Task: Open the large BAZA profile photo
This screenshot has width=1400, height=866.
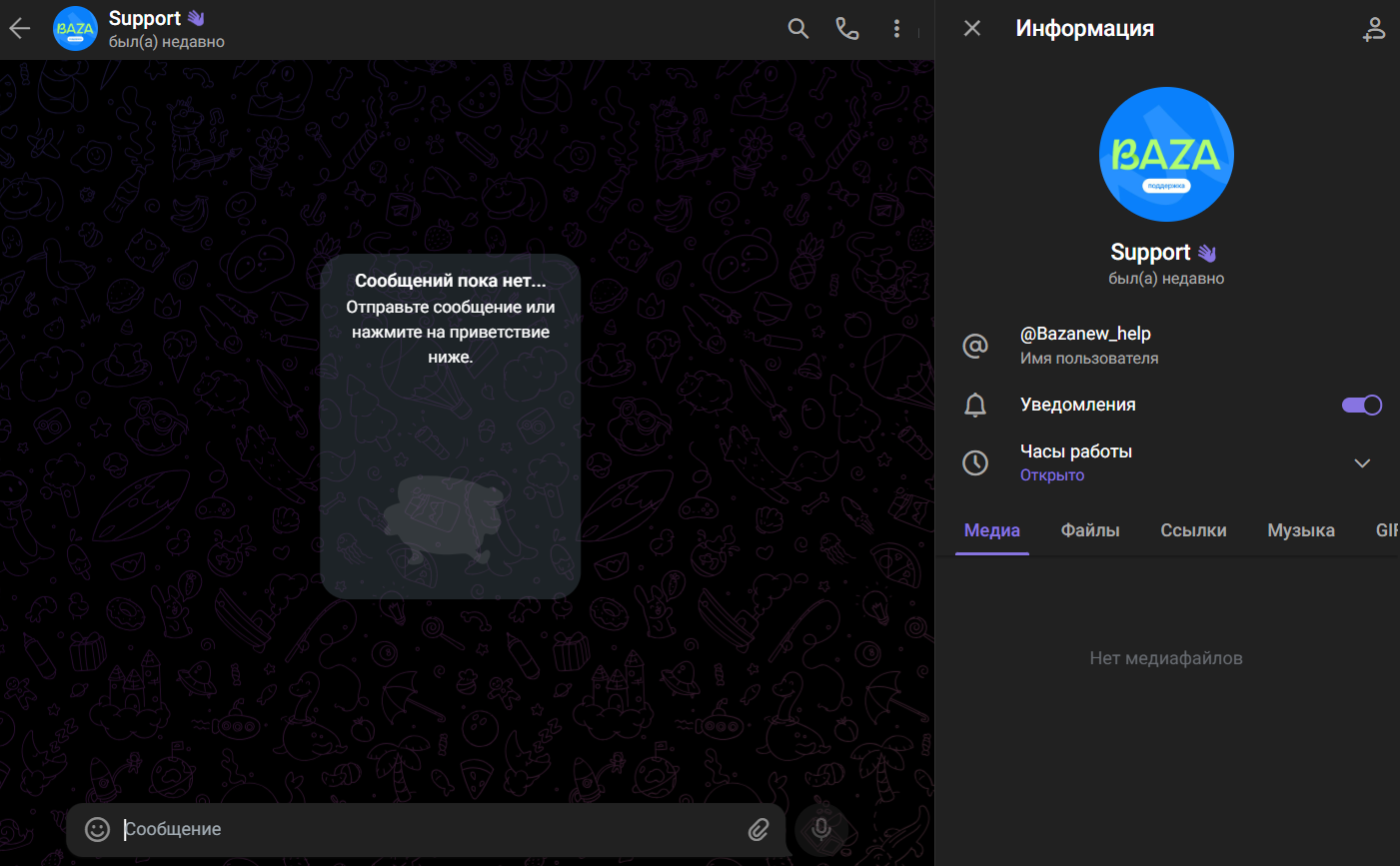Action: (x=1166, y=155)
